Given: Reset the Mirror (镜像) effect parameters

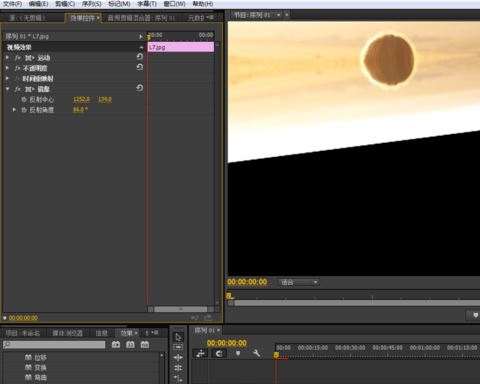Looking at the screenshot, I should click(x=140, y=88).
